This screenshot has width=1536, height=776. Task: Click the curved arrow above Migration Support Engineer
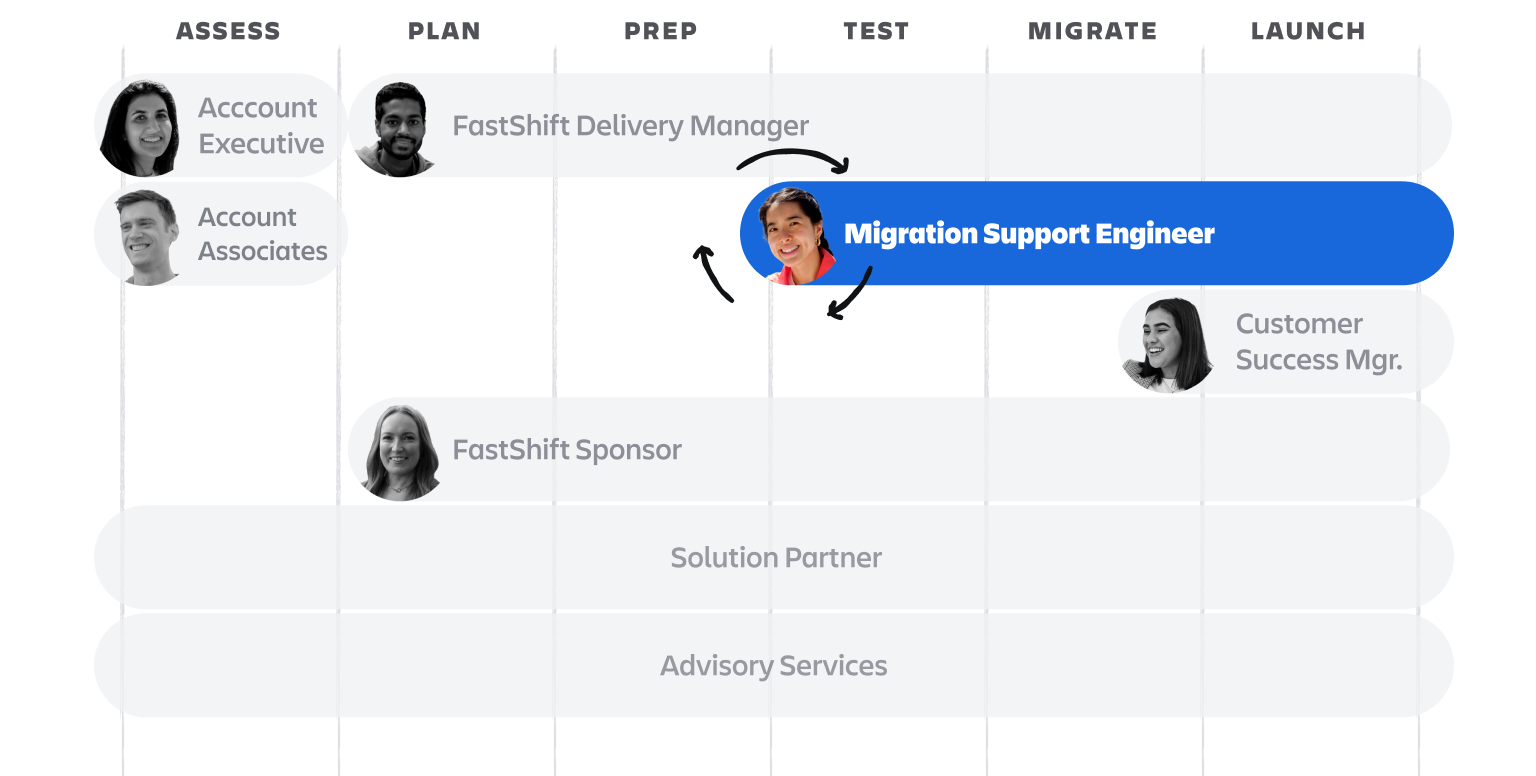[793, 158]
